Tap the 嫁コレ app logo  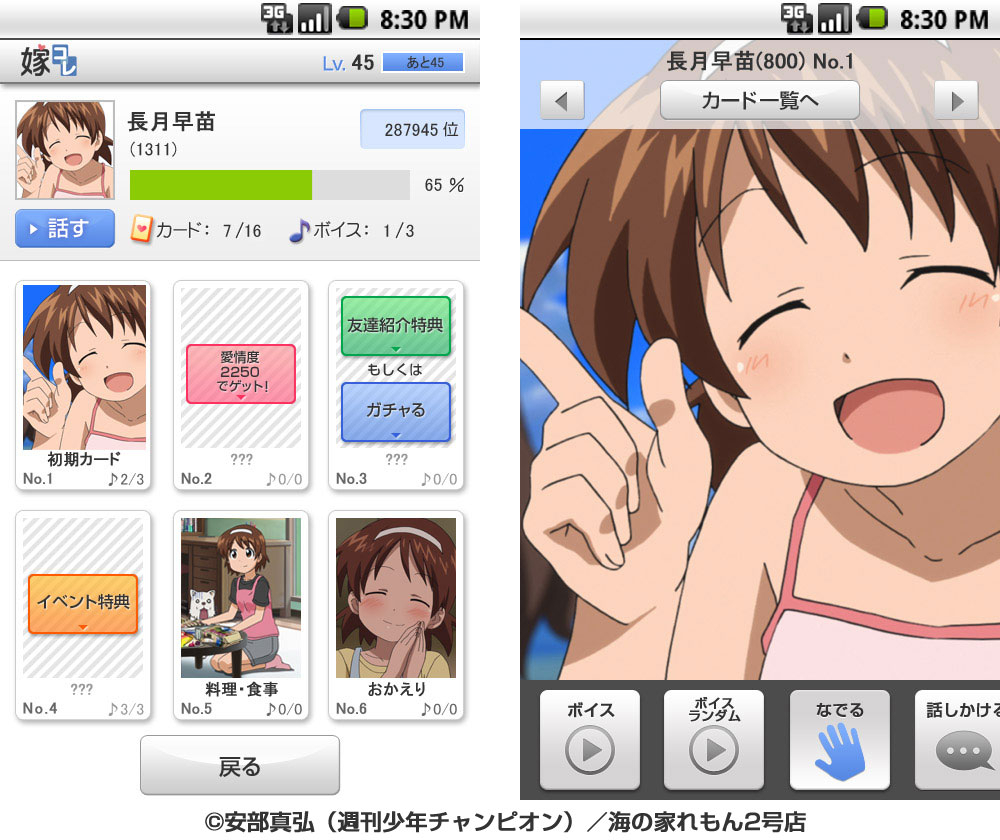[x=48, y=61]
